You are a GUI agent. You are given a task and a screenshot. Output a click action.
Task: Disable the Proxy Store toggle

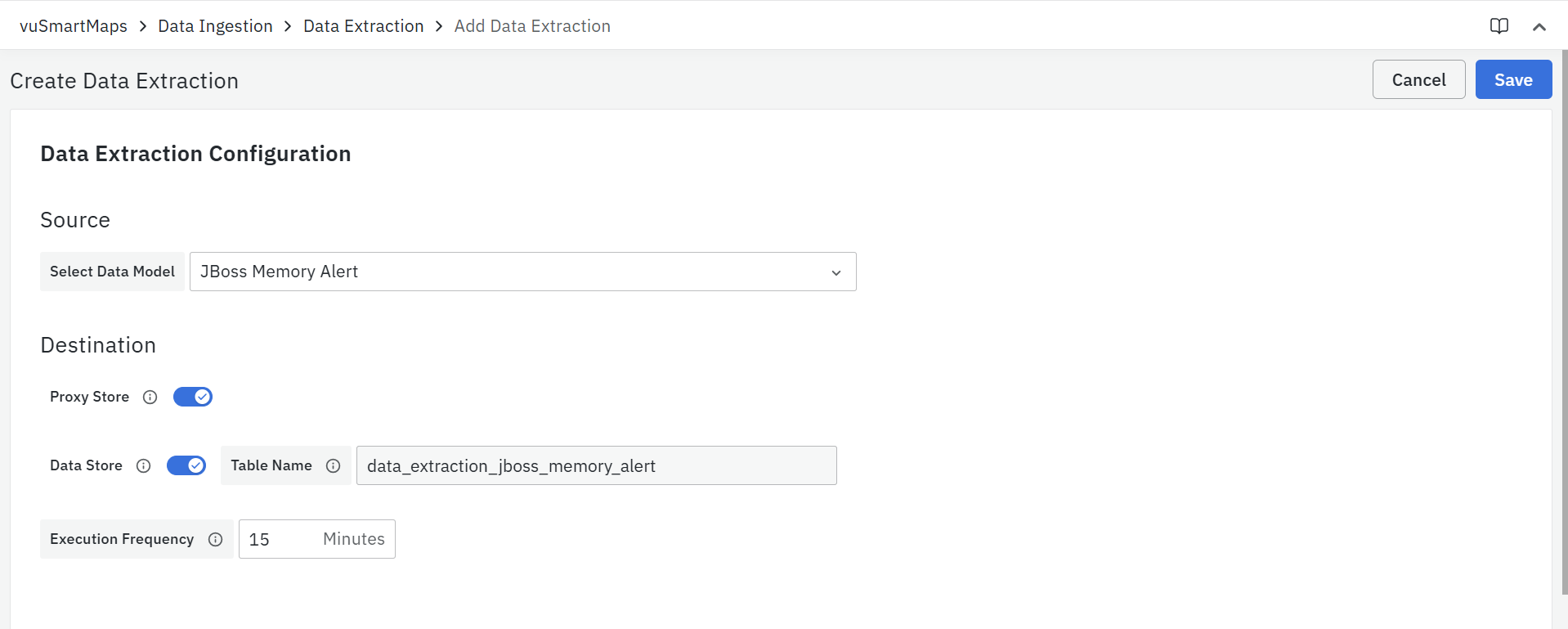tap(193, 397)
